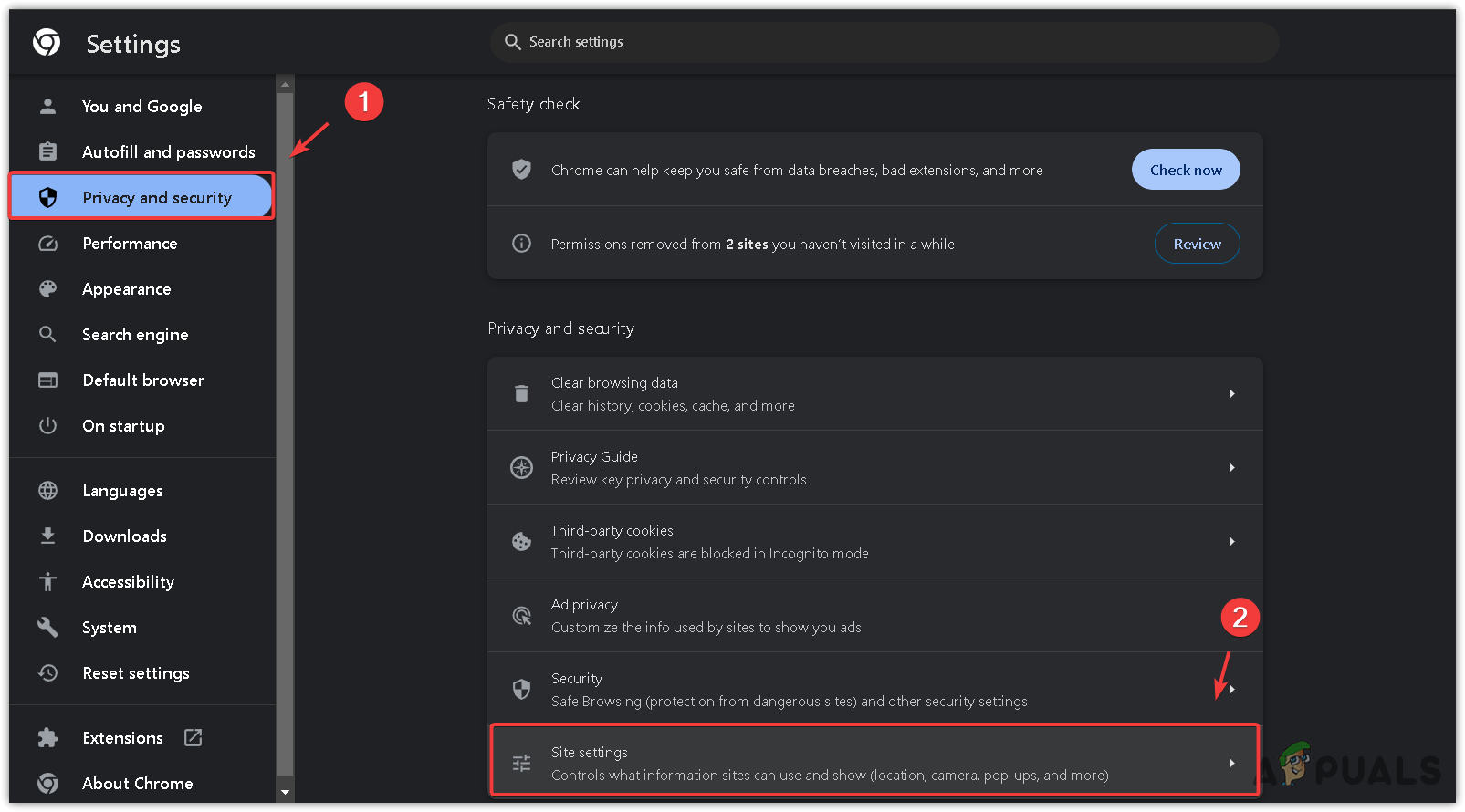Open Autofill and passwords section
1465x812 pixels.
(x=168, y=152)
